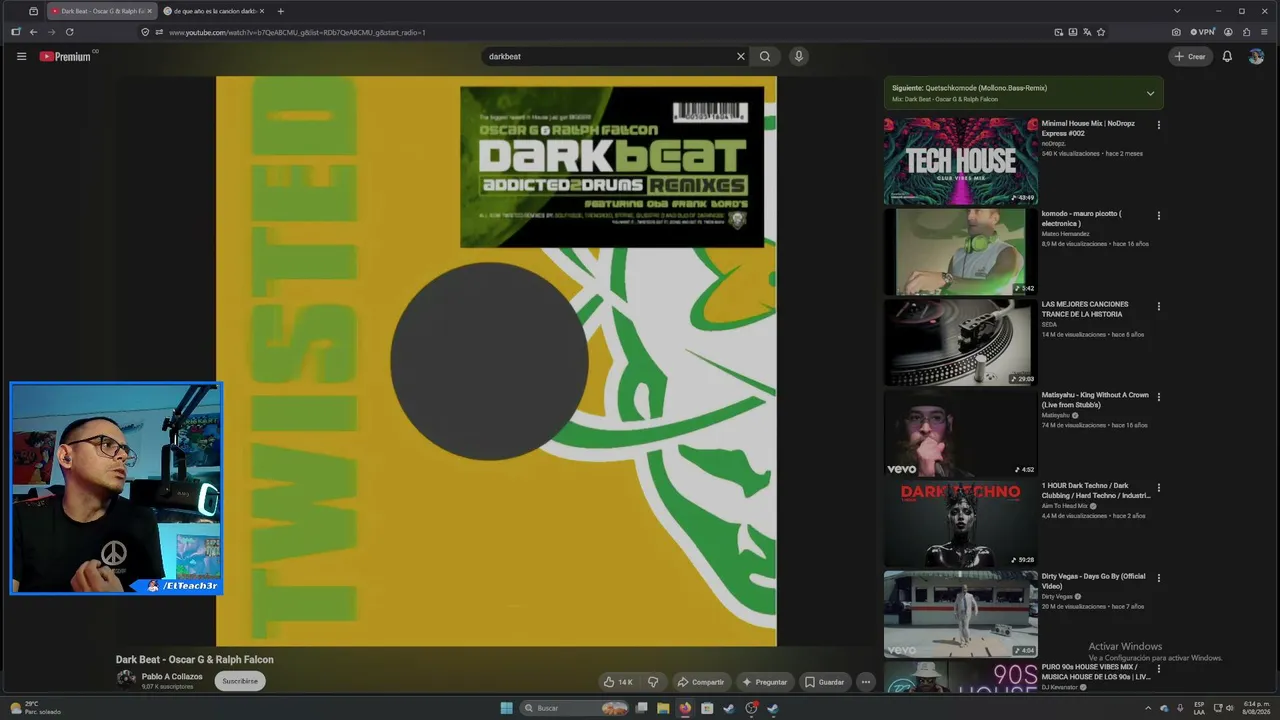Click the Dark Beat video player

coord(496,361)
